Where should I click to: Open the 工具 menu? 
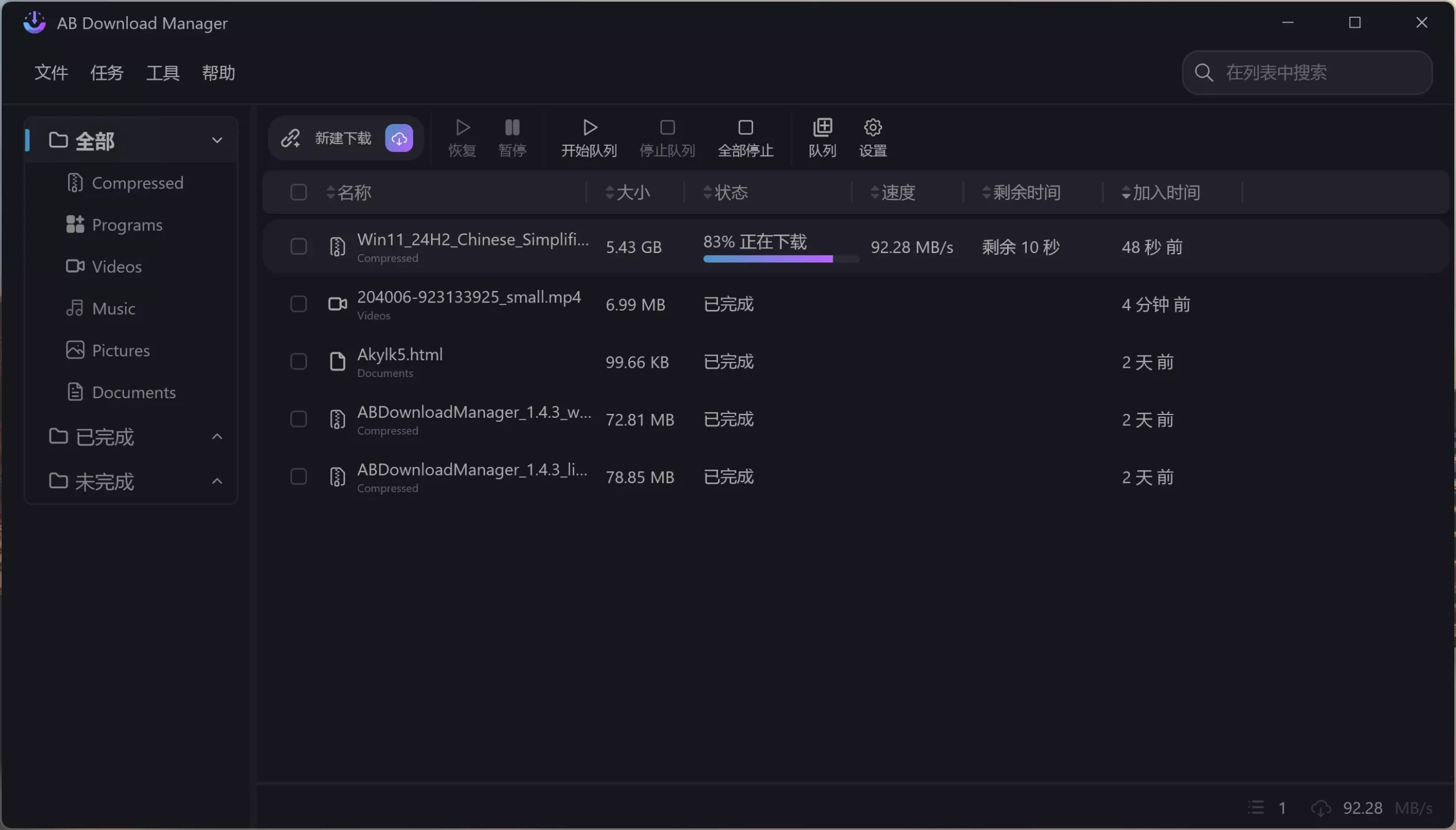point(162,73)
